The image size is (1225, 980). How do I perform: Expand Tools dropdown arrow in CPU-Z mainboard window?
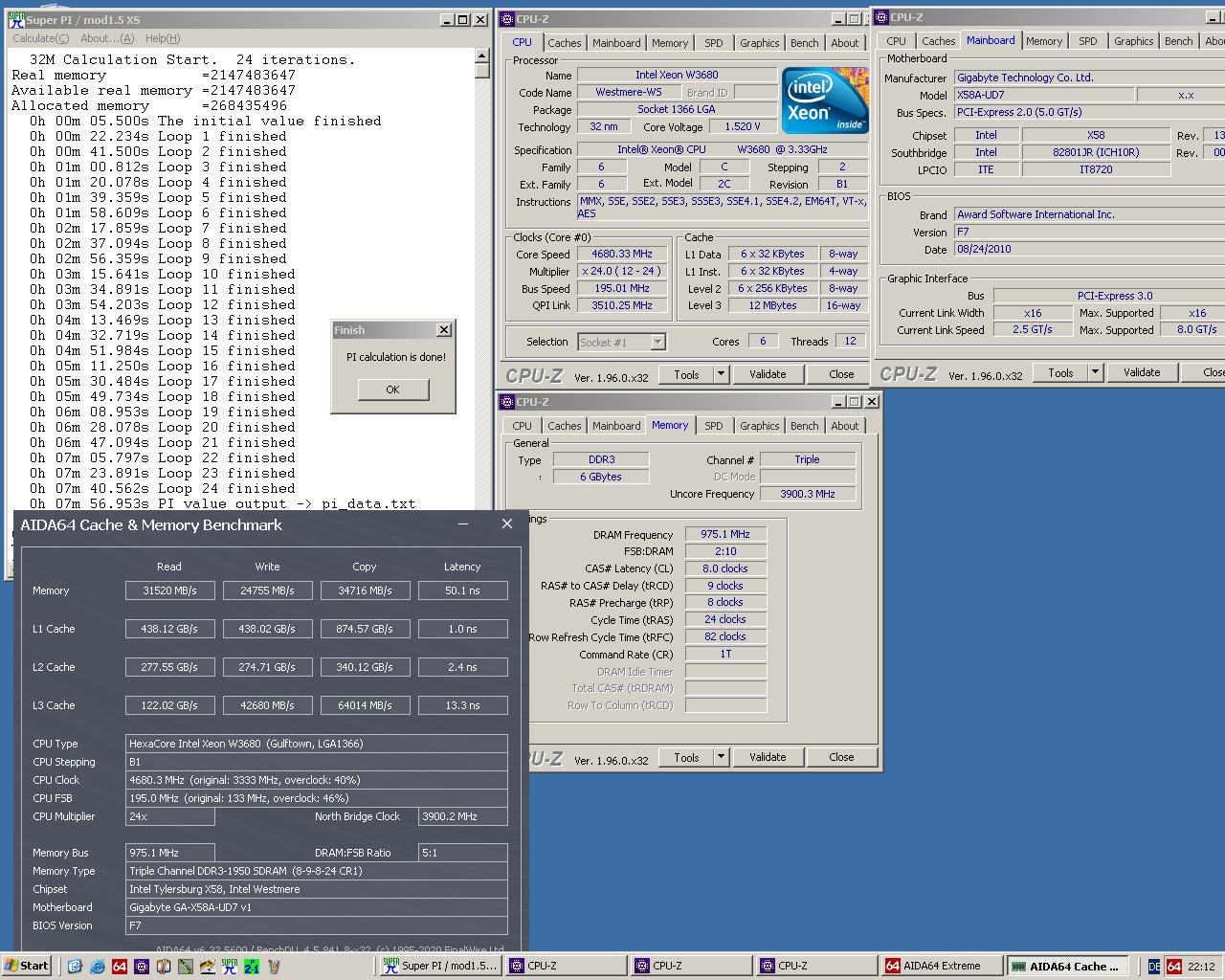click(1095, 372)
